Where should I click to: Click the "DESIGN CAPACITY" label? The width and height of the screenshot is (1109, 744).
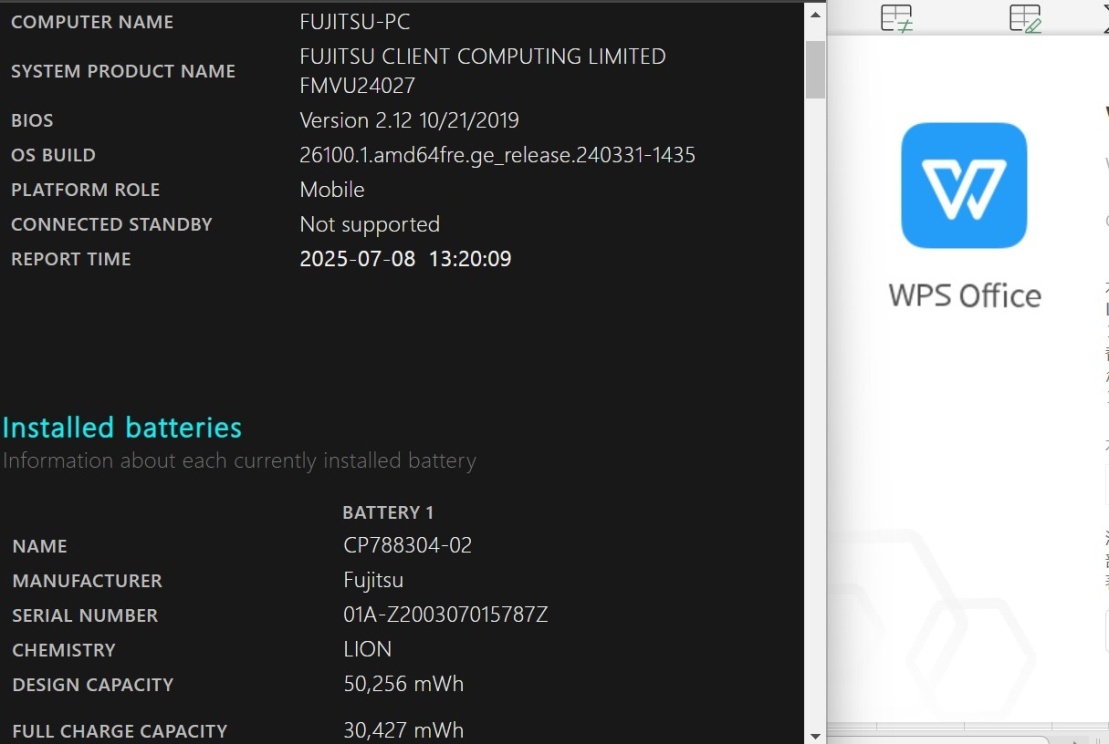click(93, 685)
